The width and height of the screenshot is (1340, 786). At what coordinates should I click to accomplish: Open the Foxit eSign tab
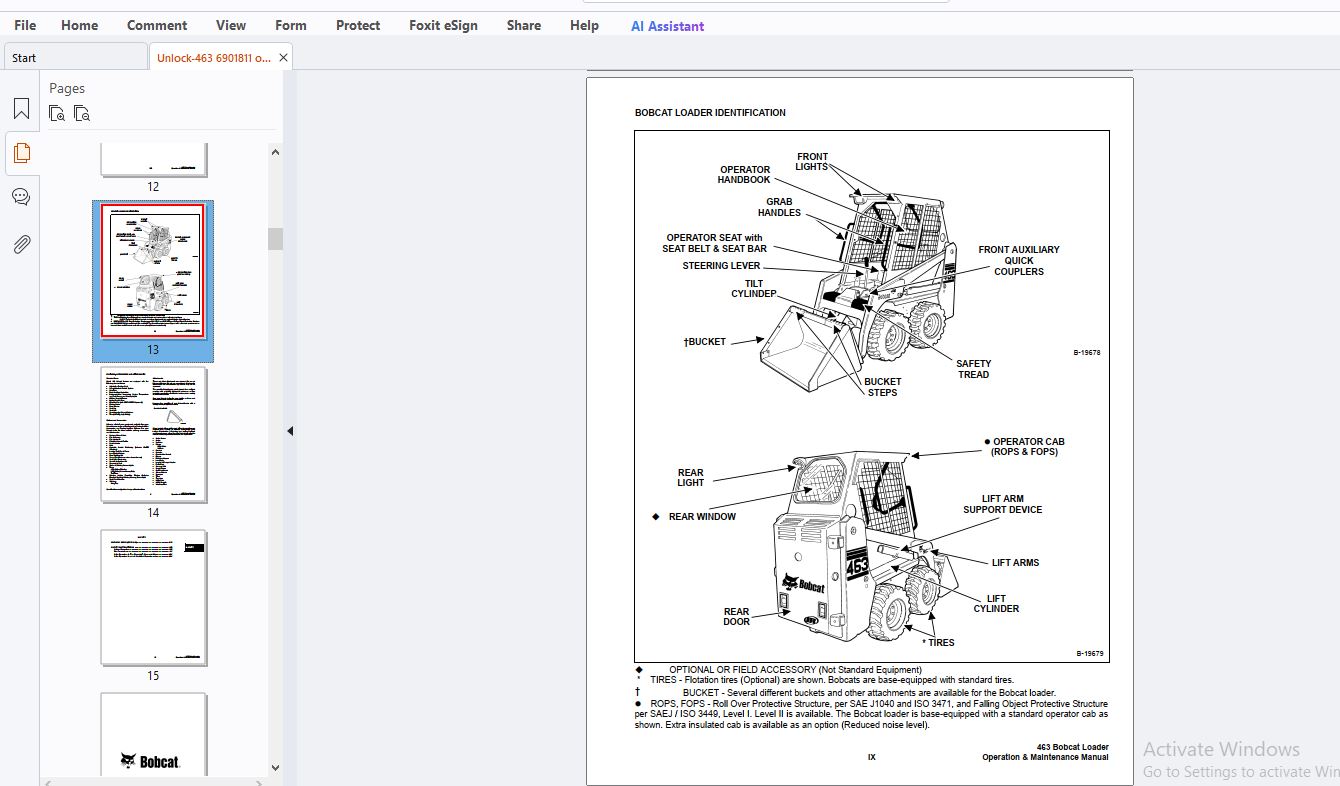point(445,25)
